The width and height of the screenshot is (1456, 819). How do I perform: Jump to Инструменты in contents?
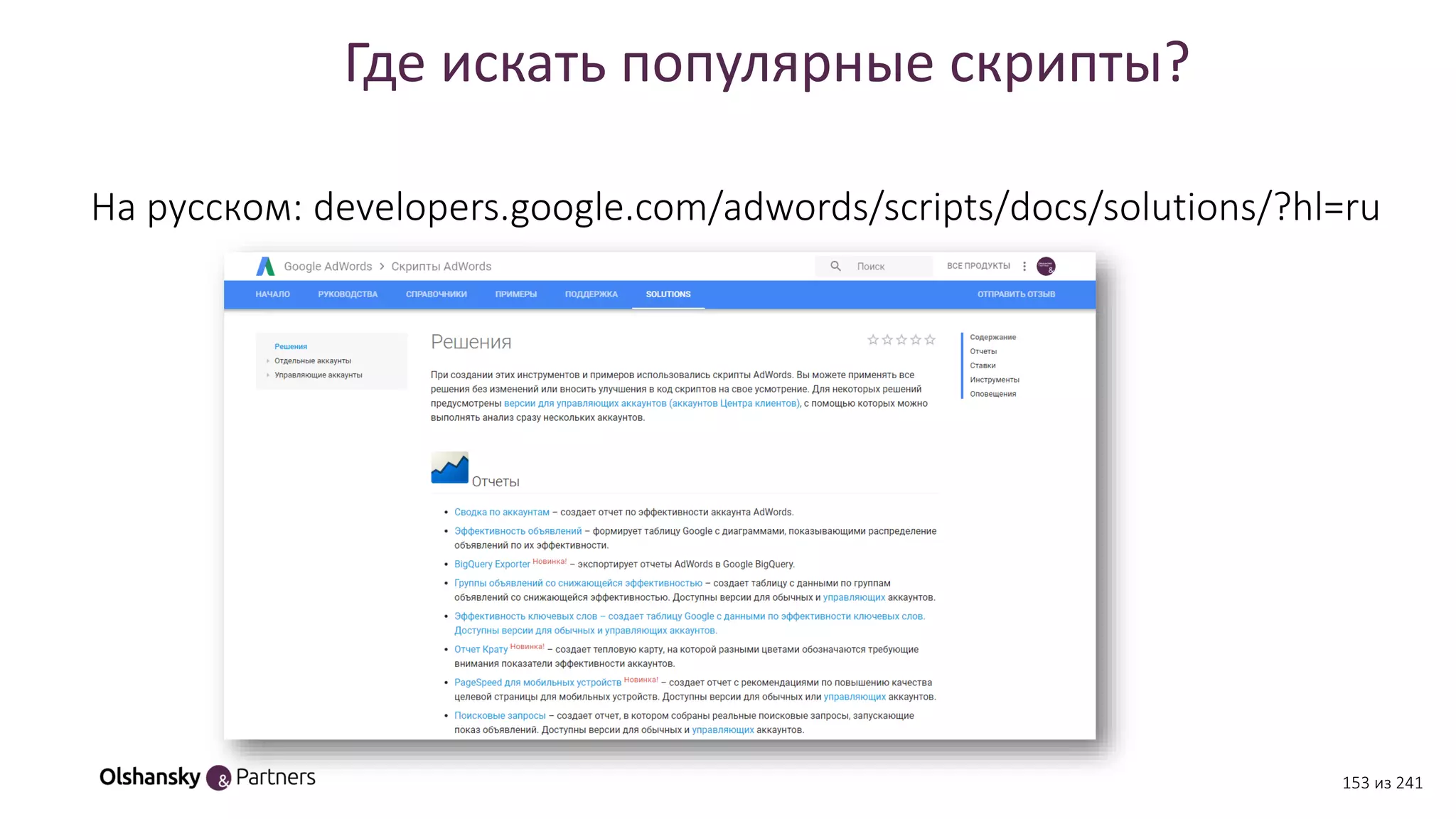coord(995,380)
